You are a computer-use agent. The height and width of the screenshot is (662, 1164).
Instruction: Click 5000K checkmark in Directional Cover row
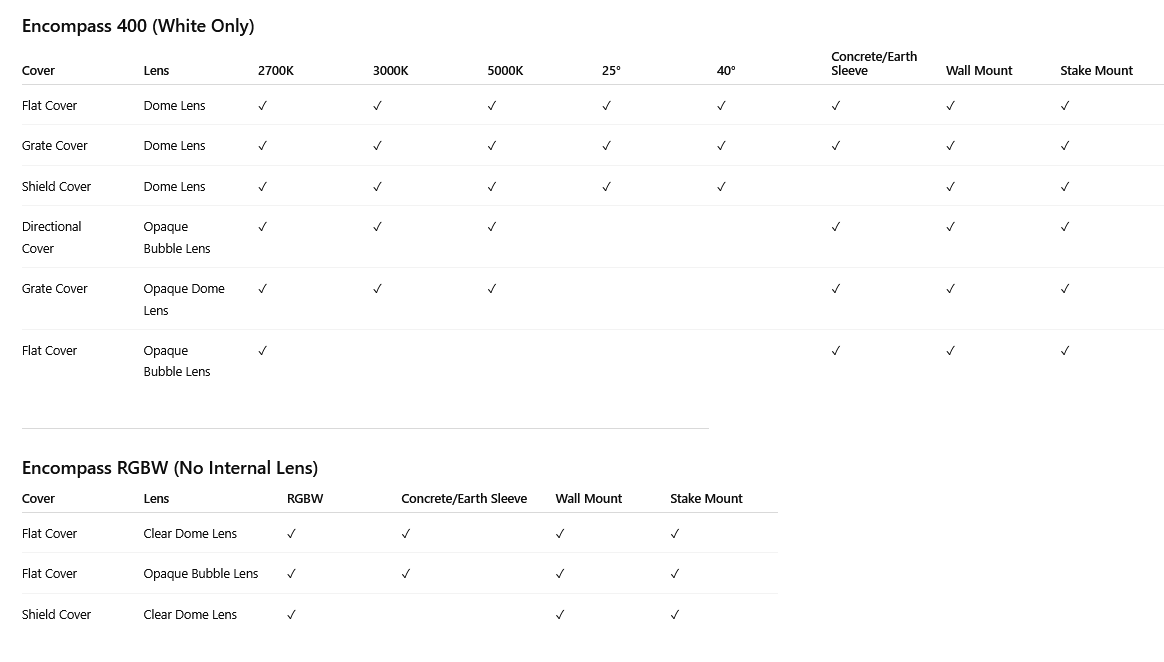coord(492,227)
